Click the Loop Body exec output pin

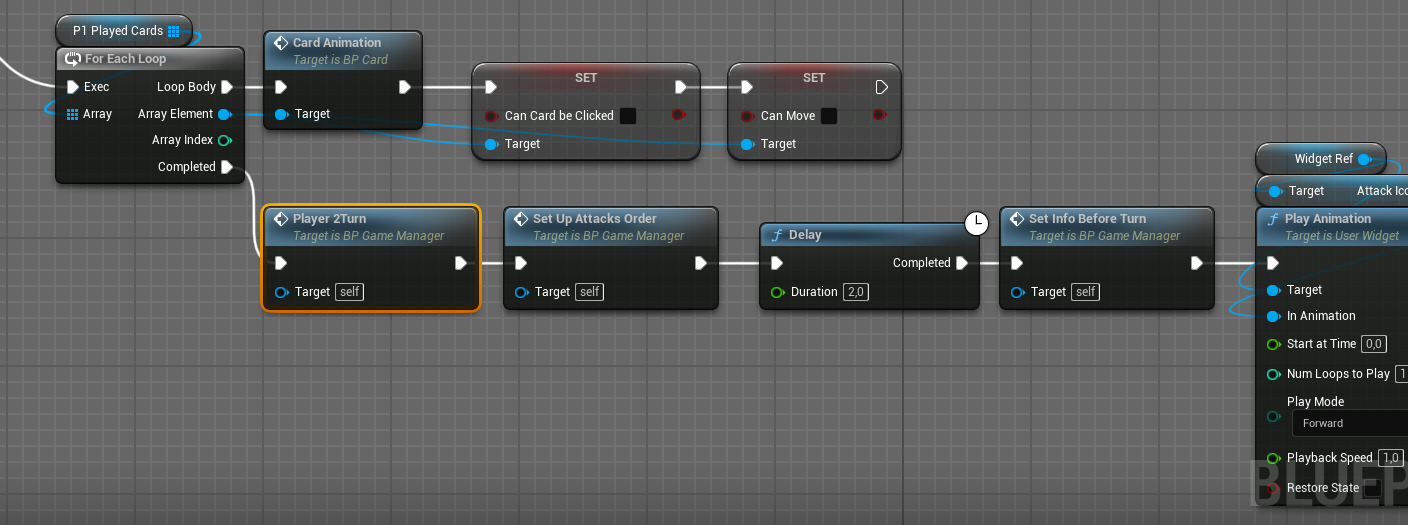coord(227,87)
